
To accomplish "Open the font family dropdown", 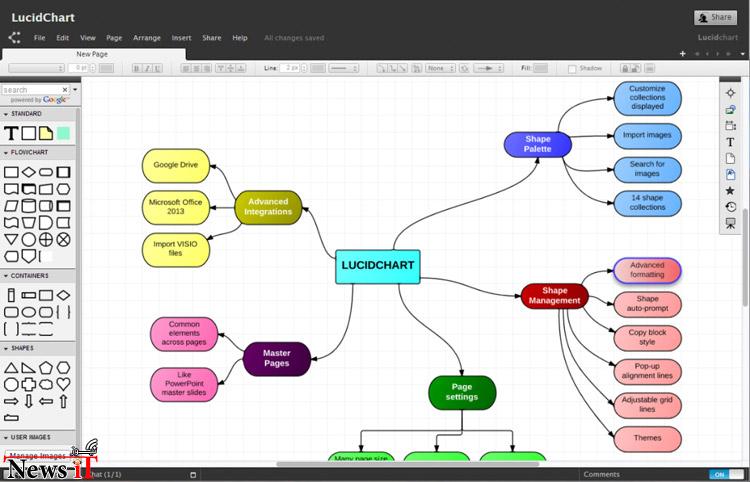I will (x=36, y=68).
